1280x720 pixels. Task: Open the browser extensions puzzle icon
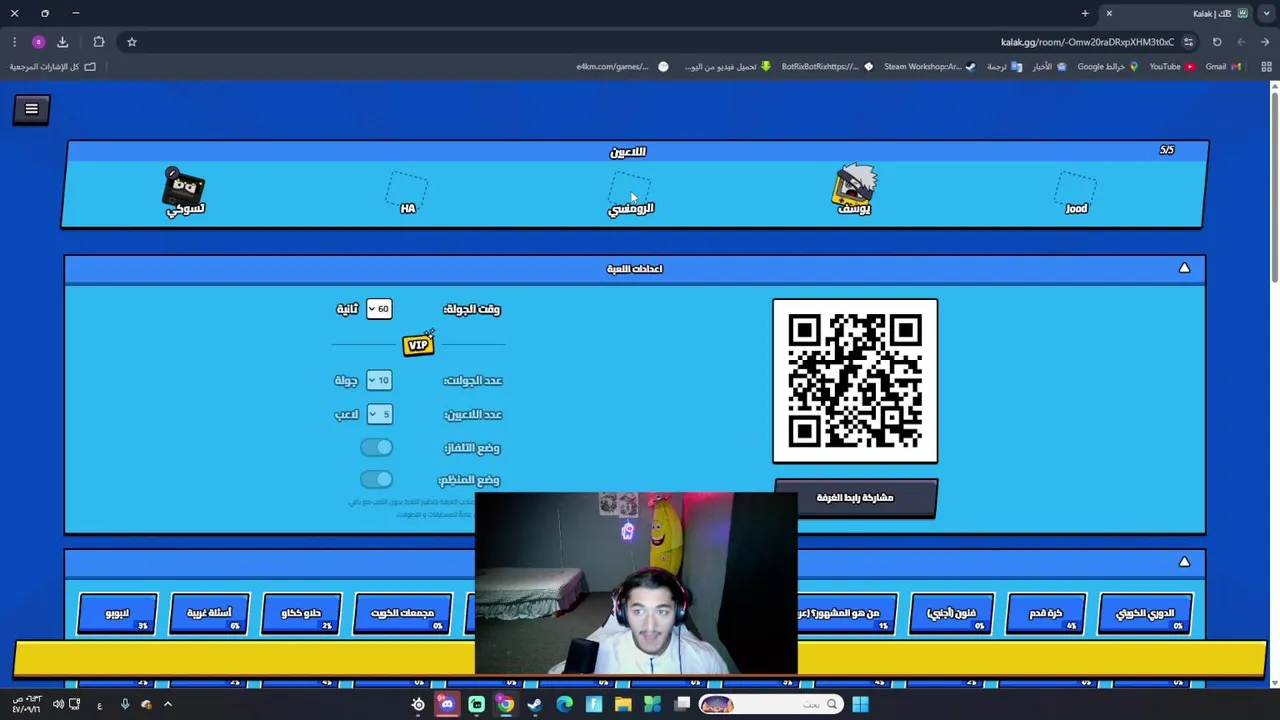pyautogui.click(x=98, y=42)
